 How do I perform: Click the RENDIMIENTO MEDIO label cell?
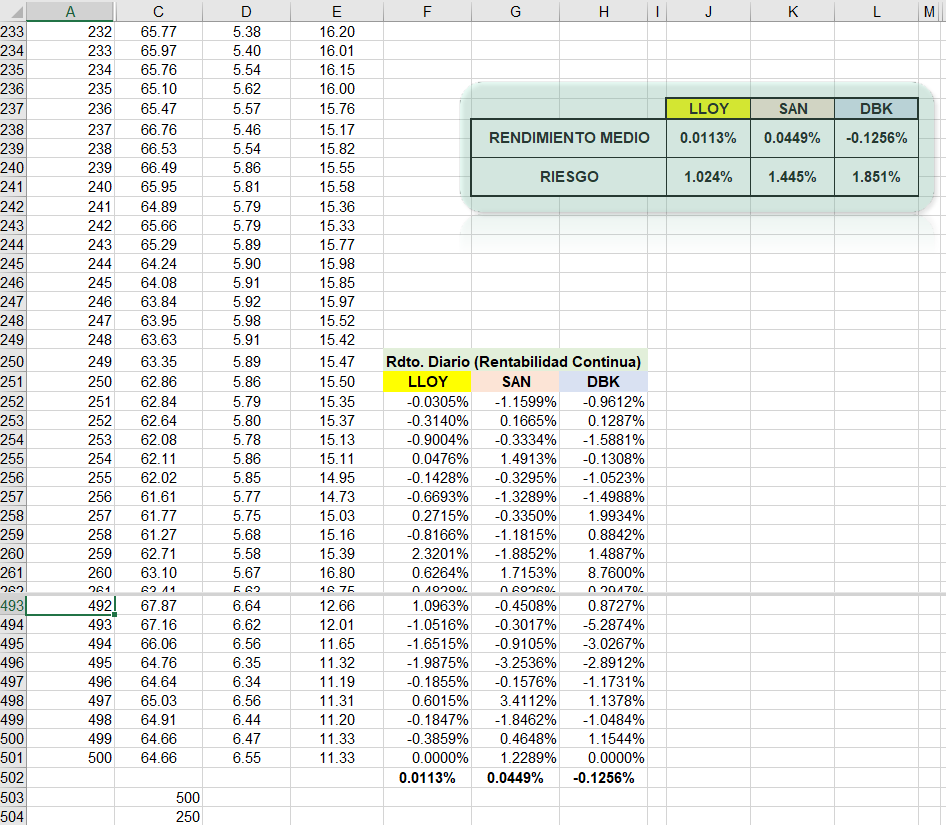pyautogui.click(x=568, y=138)
